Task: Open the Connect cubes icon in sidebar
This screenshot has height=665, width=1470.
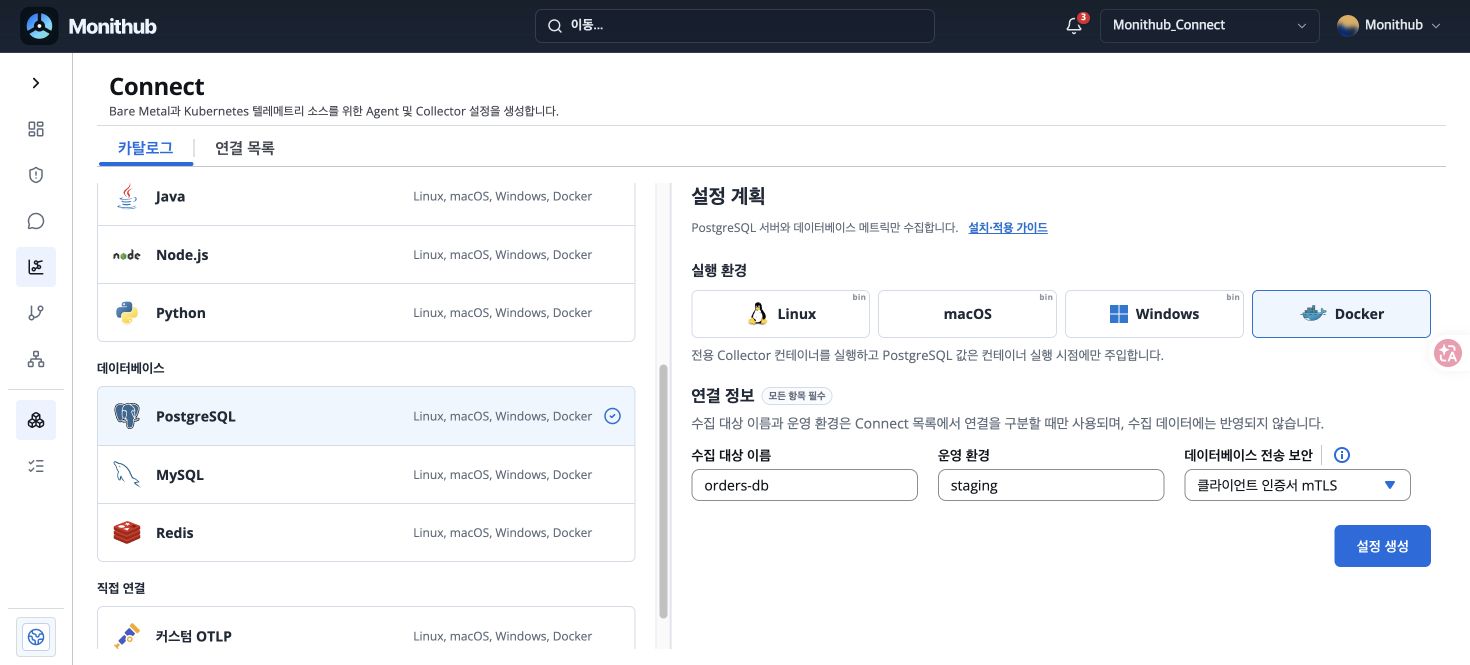Action: pyautogui.click(x=36, y=420)
